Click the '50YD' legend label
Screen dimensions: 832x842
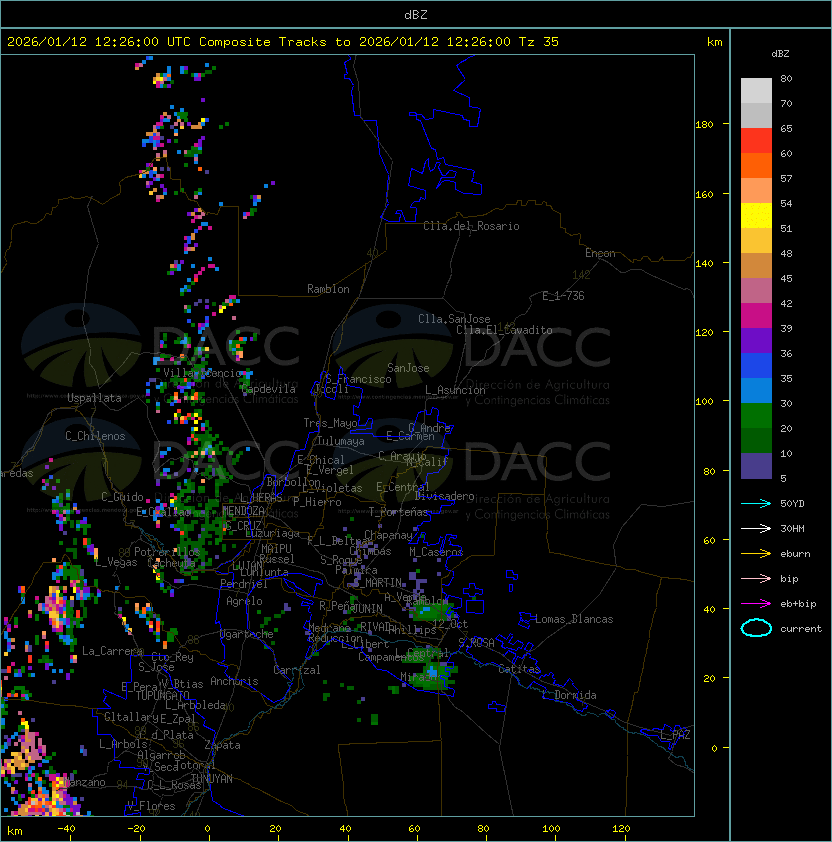792,503
